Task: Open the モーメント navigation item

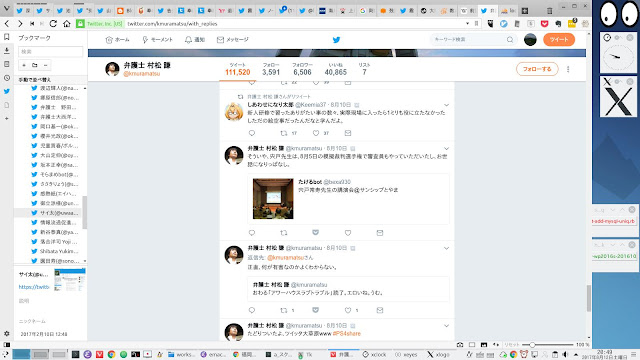Action: pos(158,40)
